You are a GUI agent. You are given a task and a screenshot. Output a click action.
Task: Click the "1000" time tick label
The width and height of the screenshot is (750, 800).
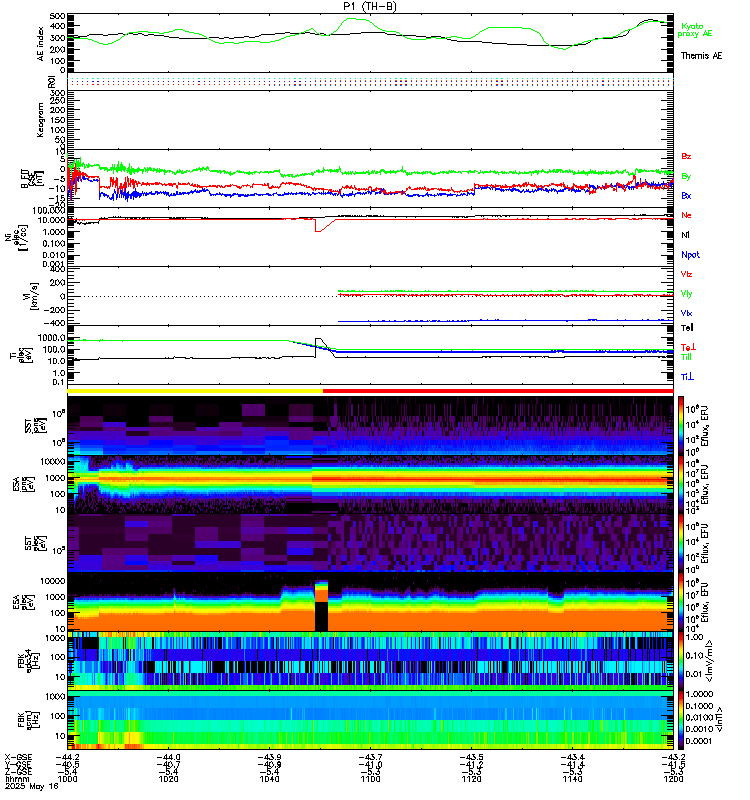click(x=67, y=779)
